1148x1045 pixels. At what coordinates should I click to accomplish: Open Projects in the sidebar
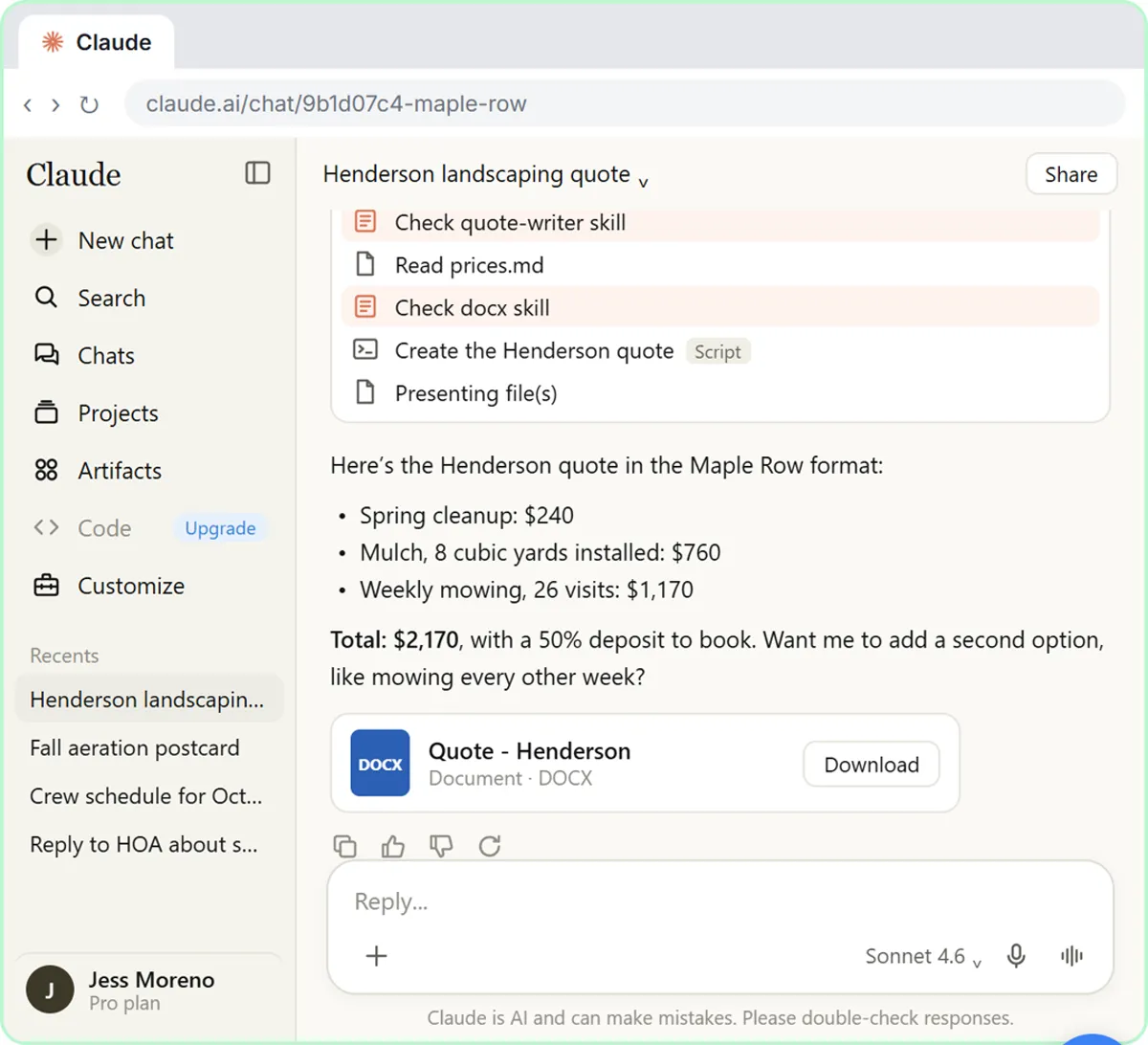97,412
